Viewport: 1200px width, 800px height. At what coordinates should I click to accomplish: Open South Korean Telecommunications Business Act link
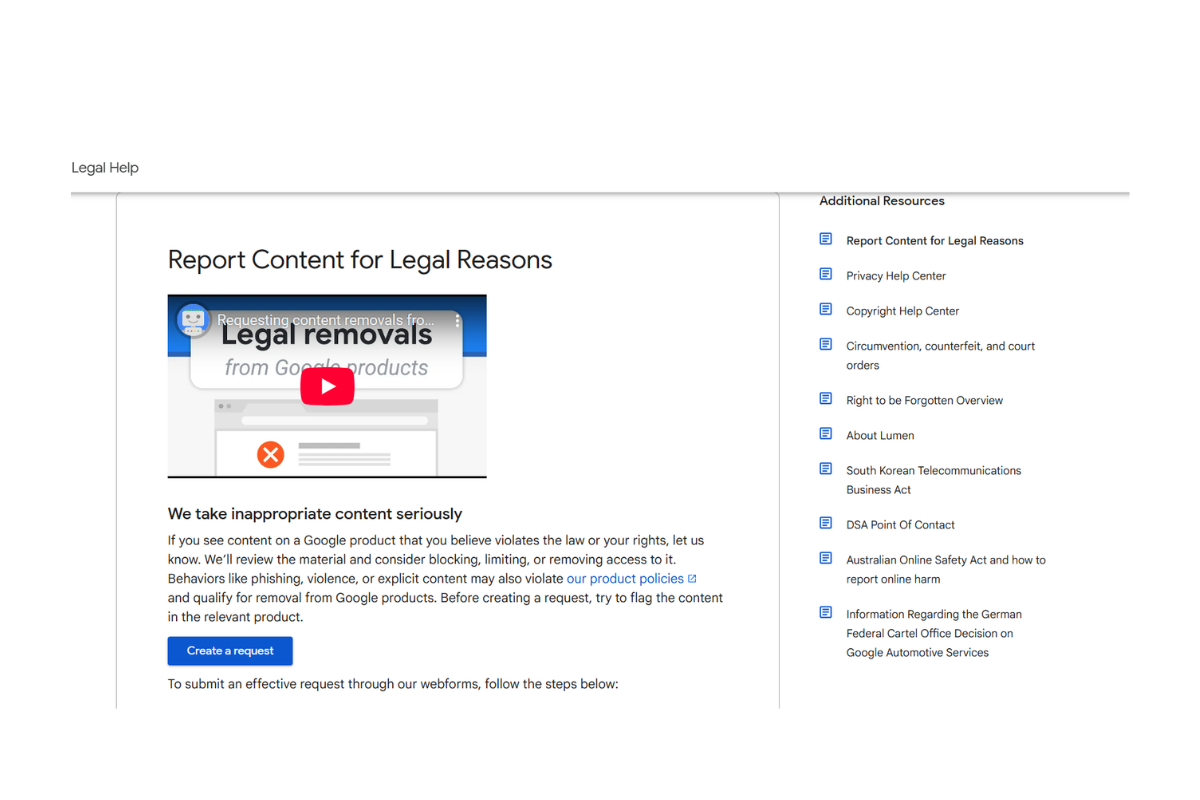pyautogui.click(x=934, y=480)
